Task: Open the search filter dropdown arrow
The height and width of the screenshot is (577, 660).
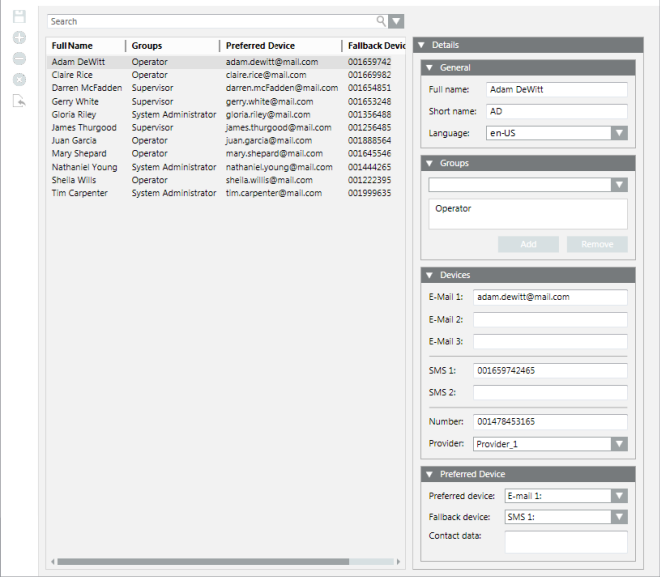Action: pyautogui.click(x=396, y=21)
